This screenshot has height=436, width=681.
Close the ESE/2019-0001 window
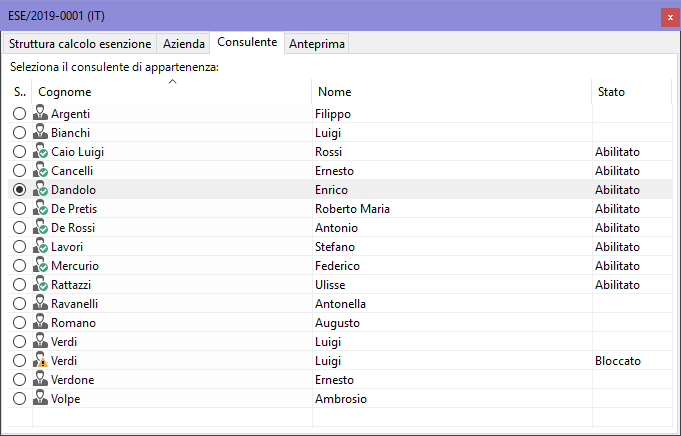668,17
